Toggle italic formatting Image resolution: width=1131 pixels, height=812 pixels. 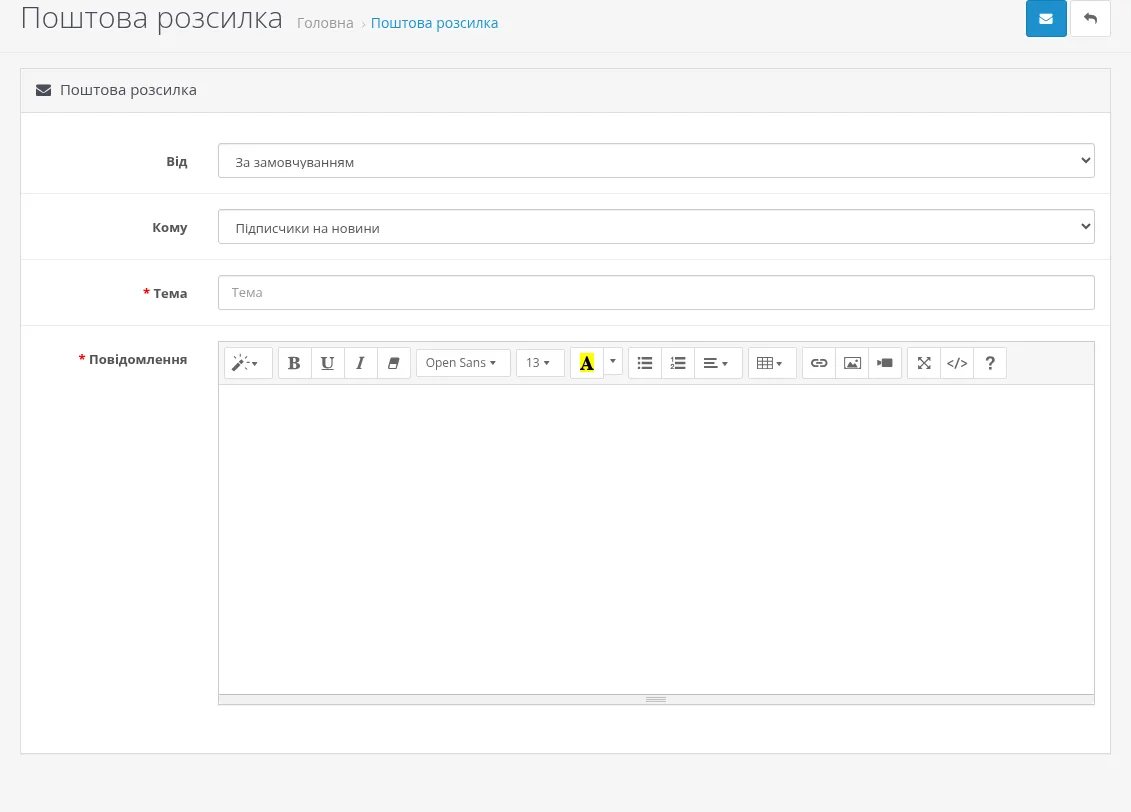tap(361, 363)
